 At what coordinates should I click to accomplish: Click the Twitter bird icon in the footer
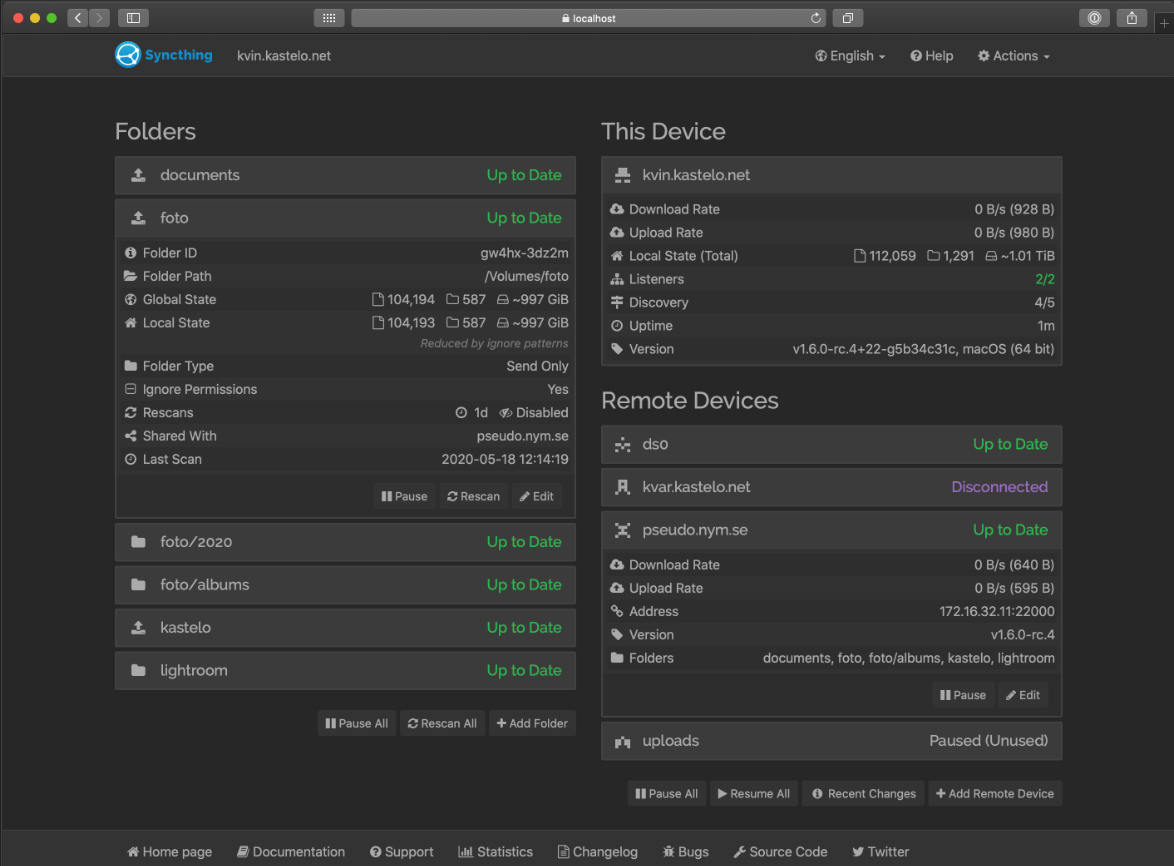(857, 851)
